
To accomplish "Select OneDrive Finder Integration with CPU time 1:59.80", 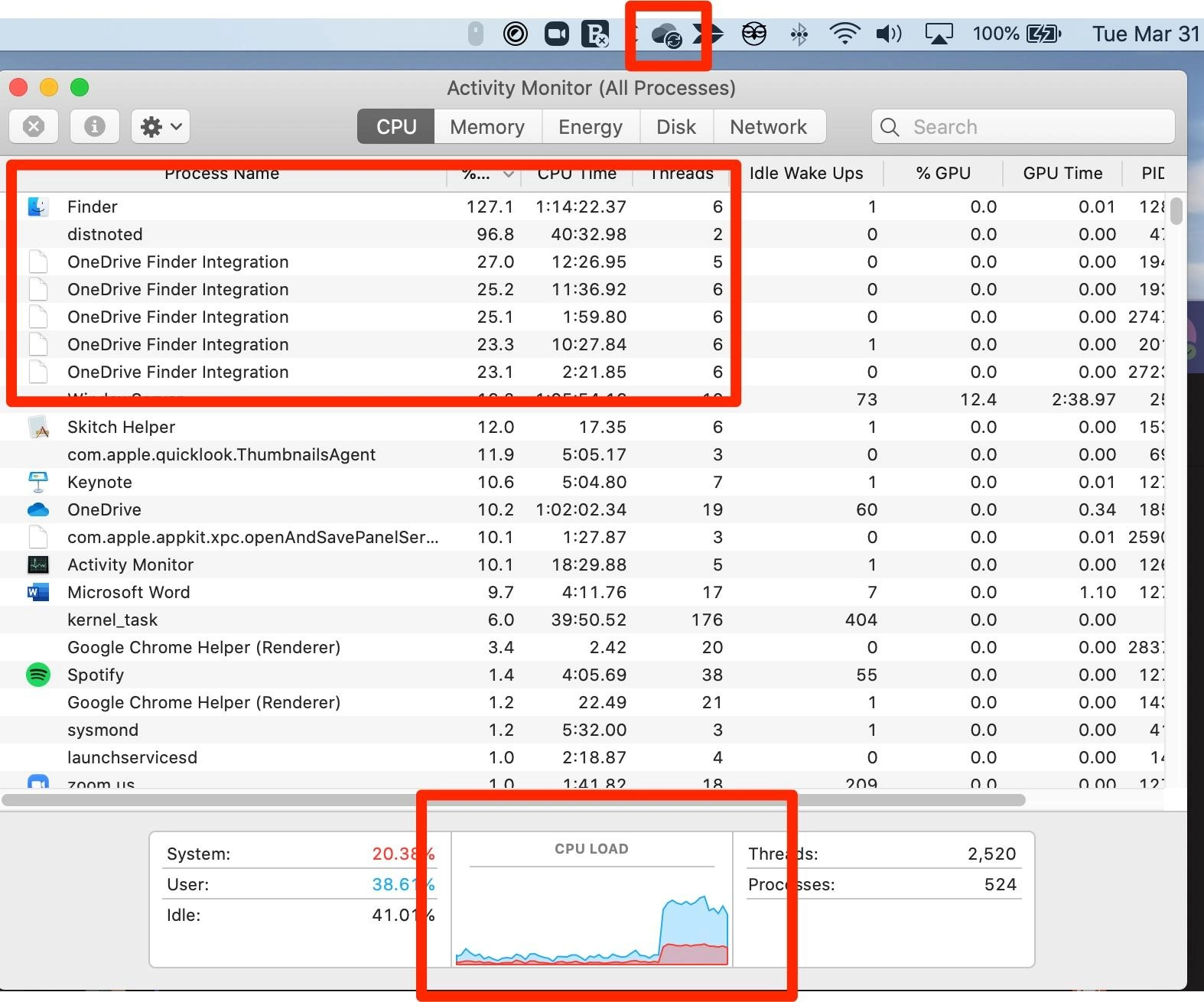I will tap(582, 317).
